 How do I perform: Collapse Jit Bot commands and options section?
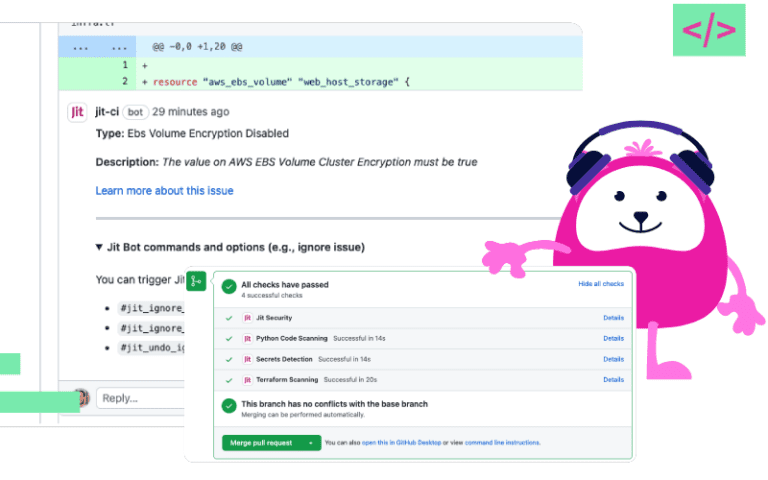click(99, 247)
